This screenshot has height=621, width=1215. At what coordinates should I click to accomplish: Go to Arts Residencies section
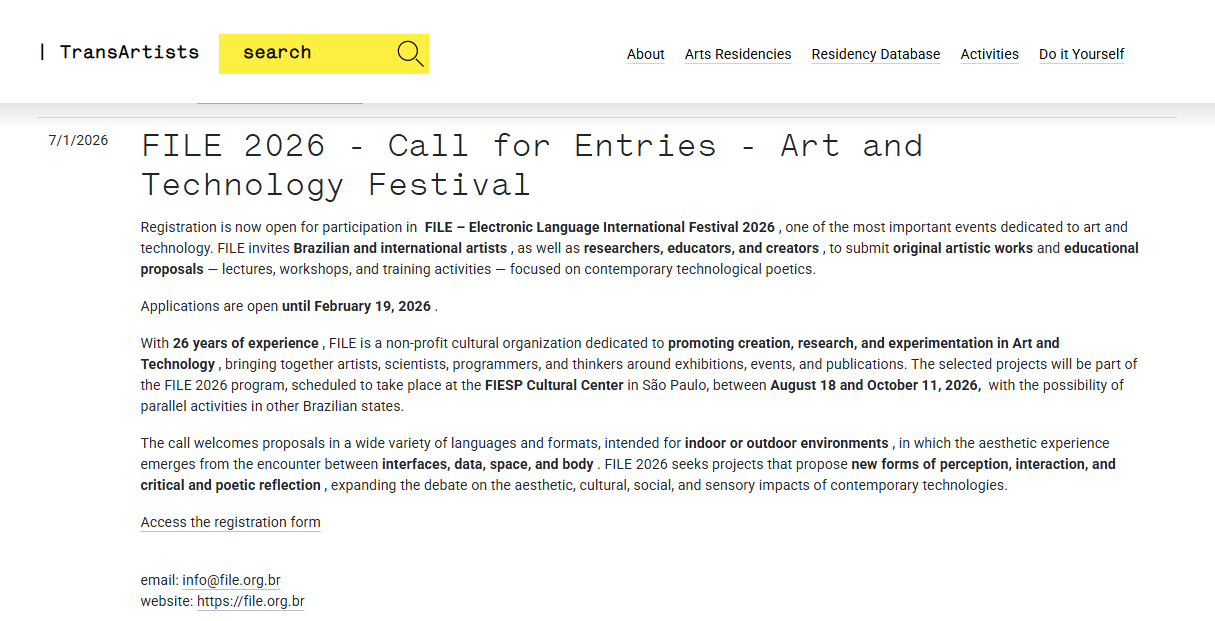(x=737, y=54)
